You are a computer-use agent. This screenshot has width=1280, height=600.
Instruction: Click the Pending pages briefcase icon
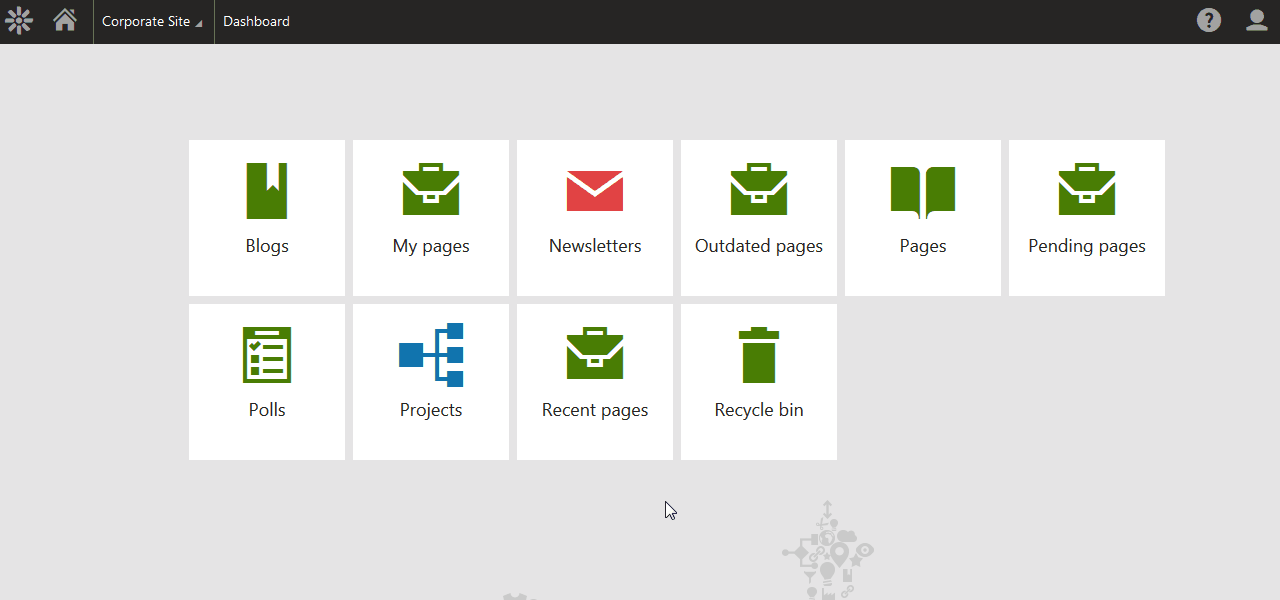1087,189
